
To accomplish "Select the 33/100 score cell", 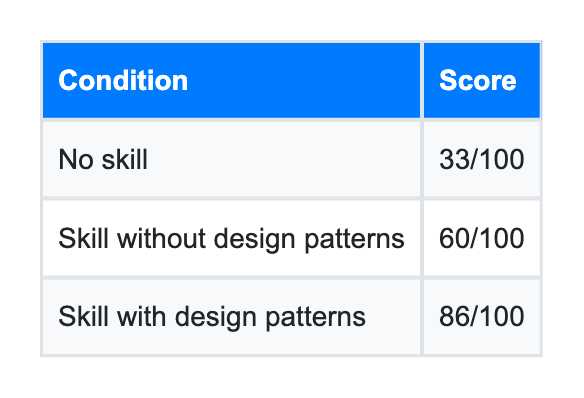I will click(x=482, y=159).
